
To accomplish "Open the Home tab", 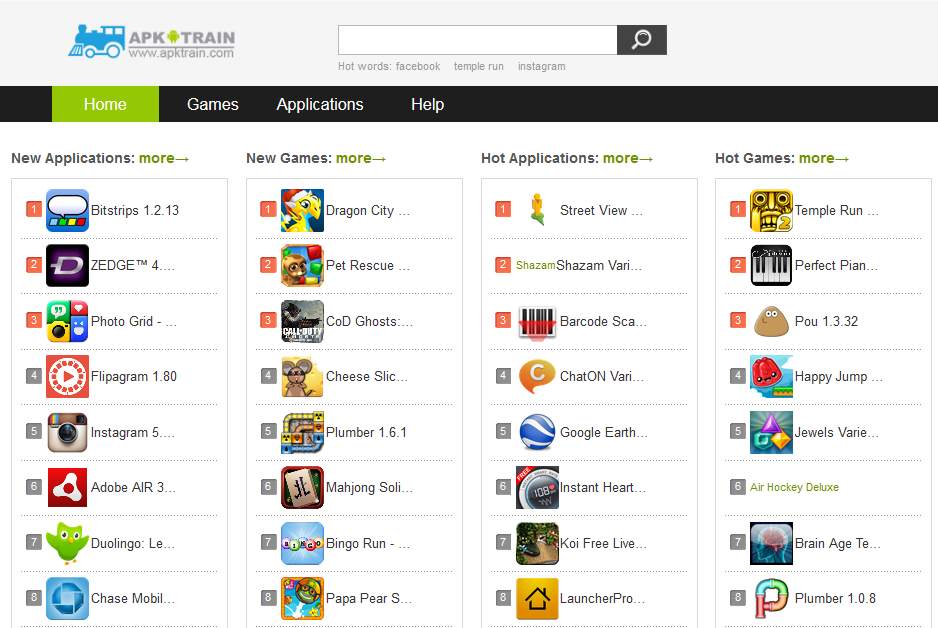I will click(x=105, y=104).
